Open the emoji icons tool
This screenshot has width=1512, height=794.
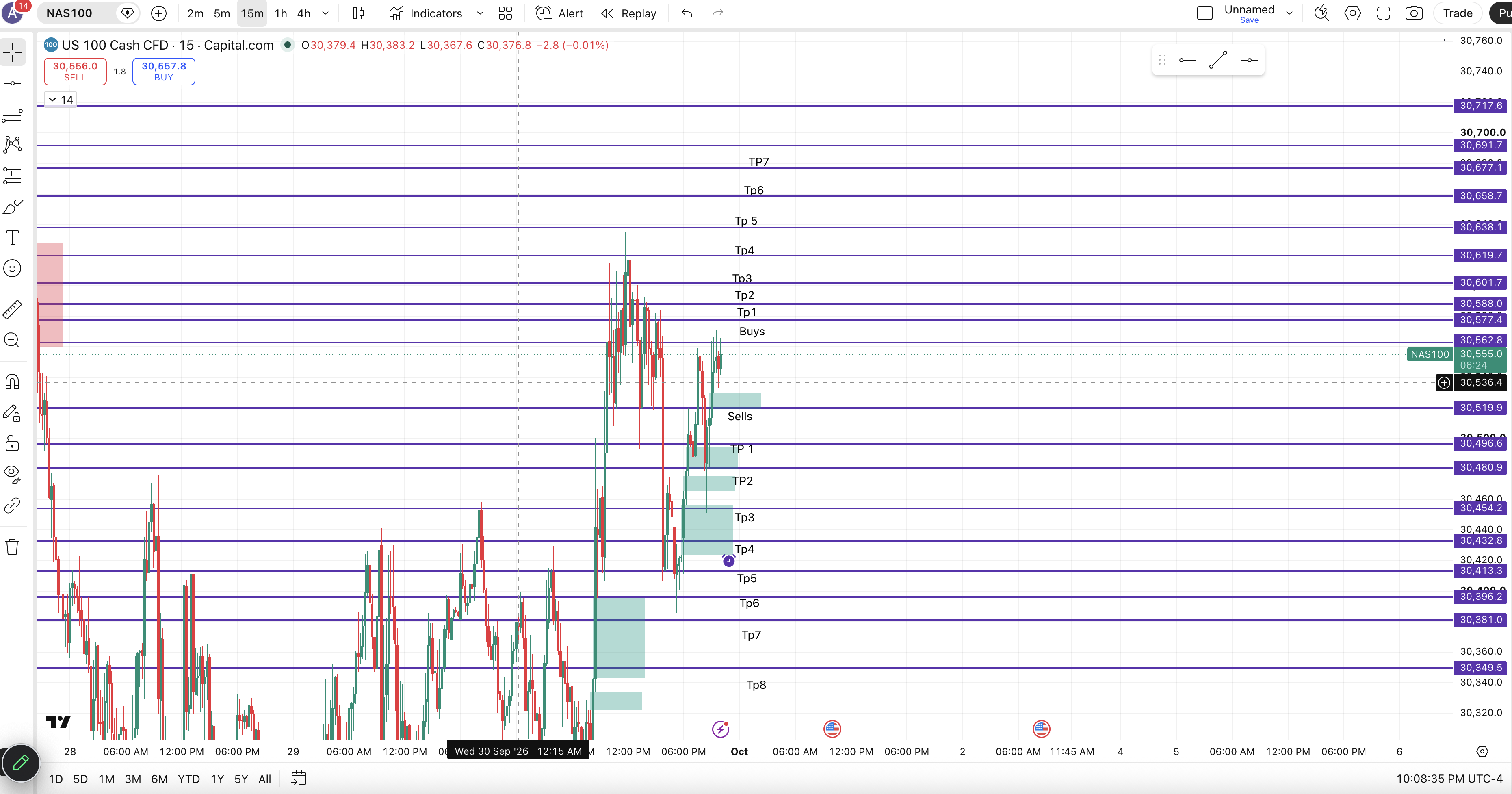(x=12, y=268)
